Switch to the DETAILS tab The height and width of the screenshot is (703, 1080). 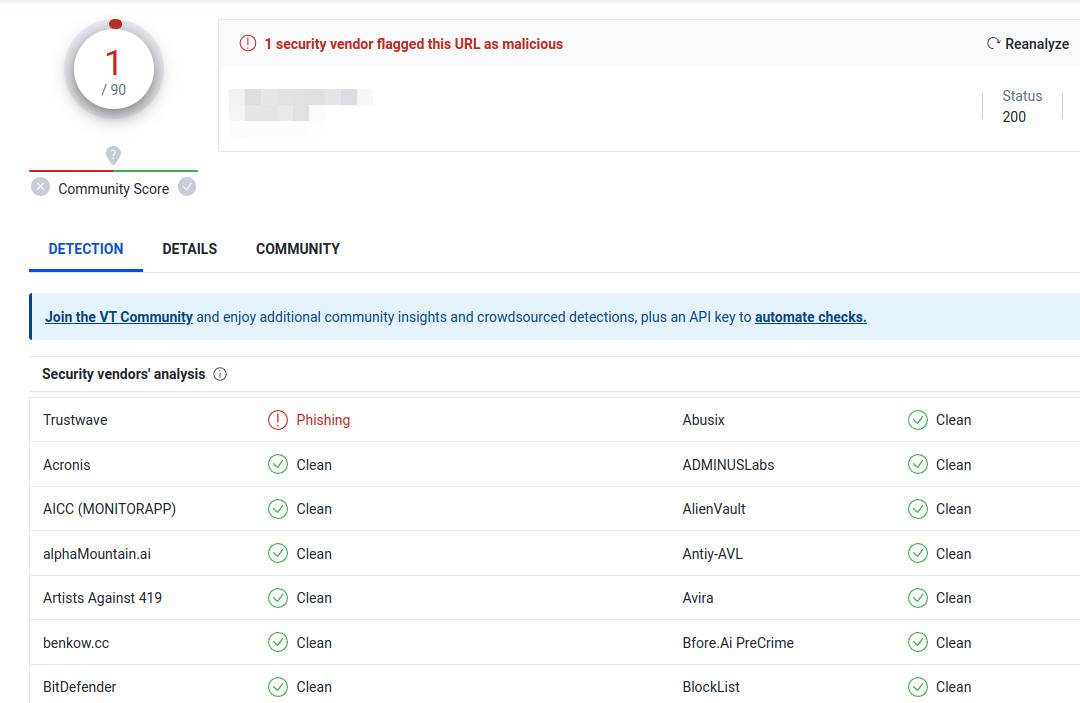tap(189, 248)
